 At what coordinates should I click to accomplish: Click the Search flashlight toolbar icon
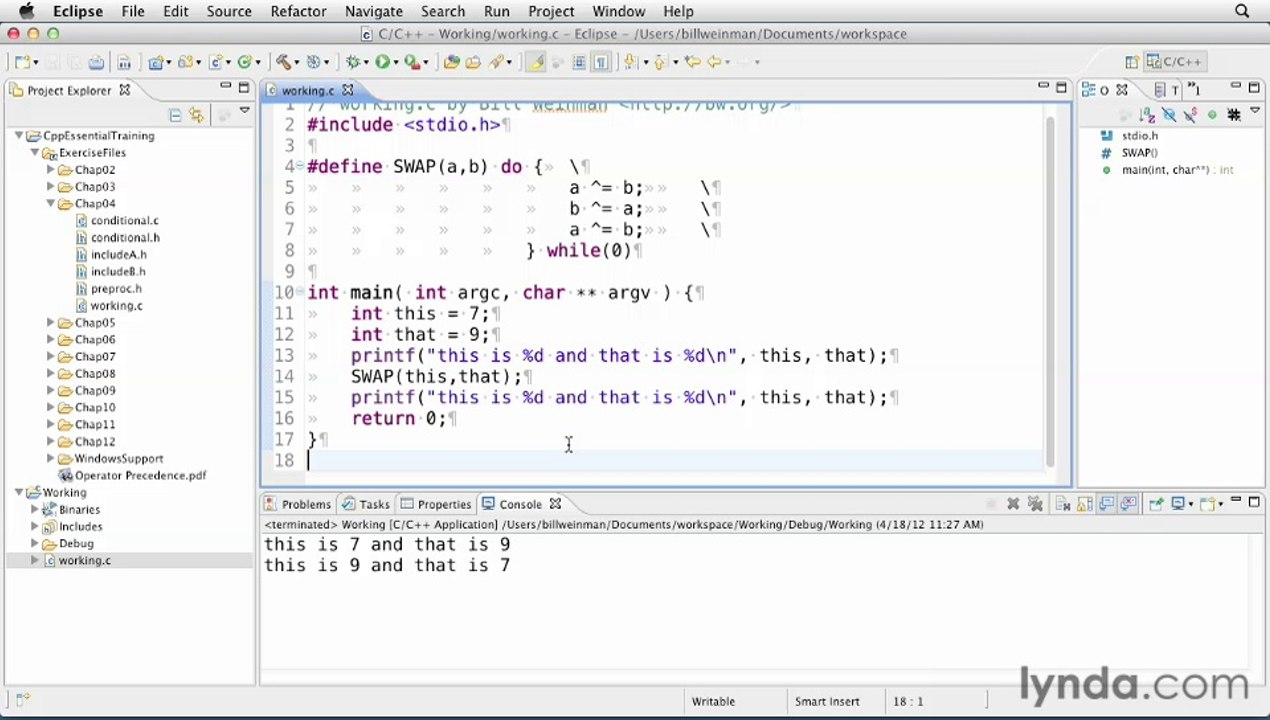(x=496, y=62)
